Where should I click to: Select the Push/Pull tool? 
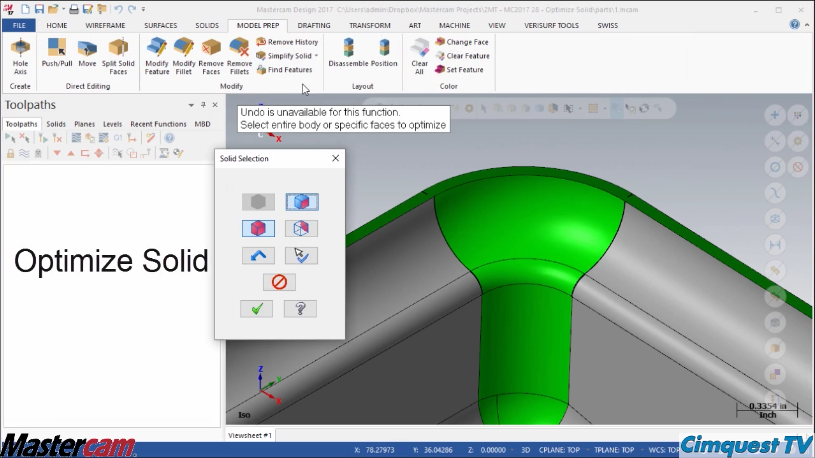57,53
